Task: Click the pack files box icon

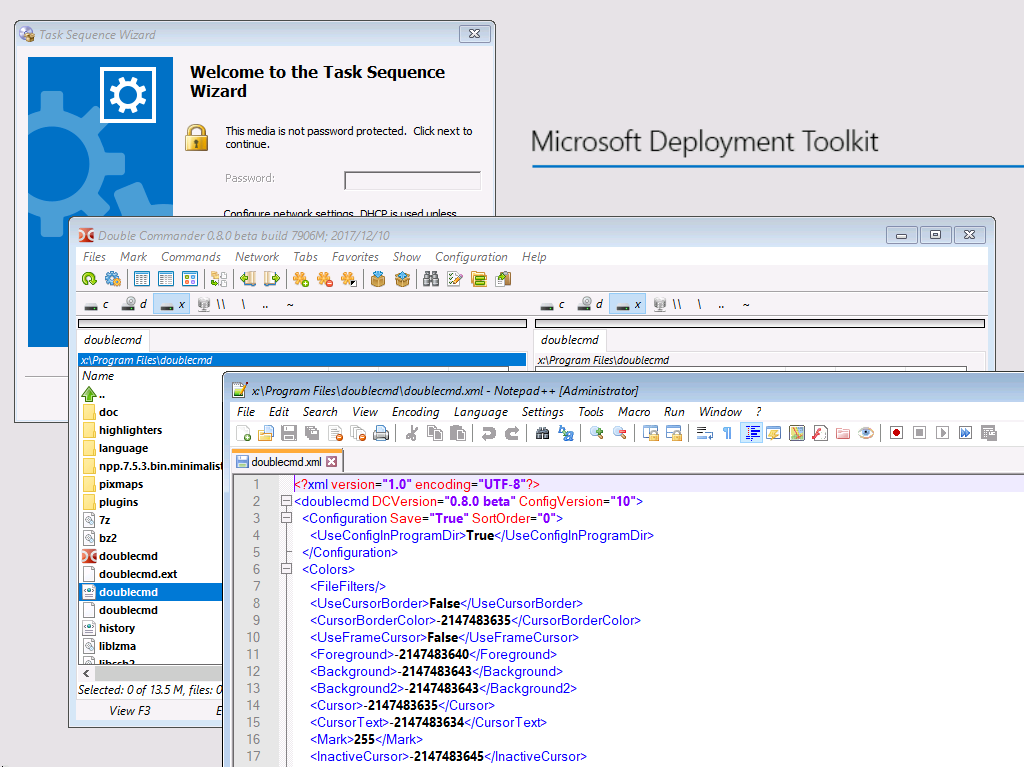Action: click(378, 280)
